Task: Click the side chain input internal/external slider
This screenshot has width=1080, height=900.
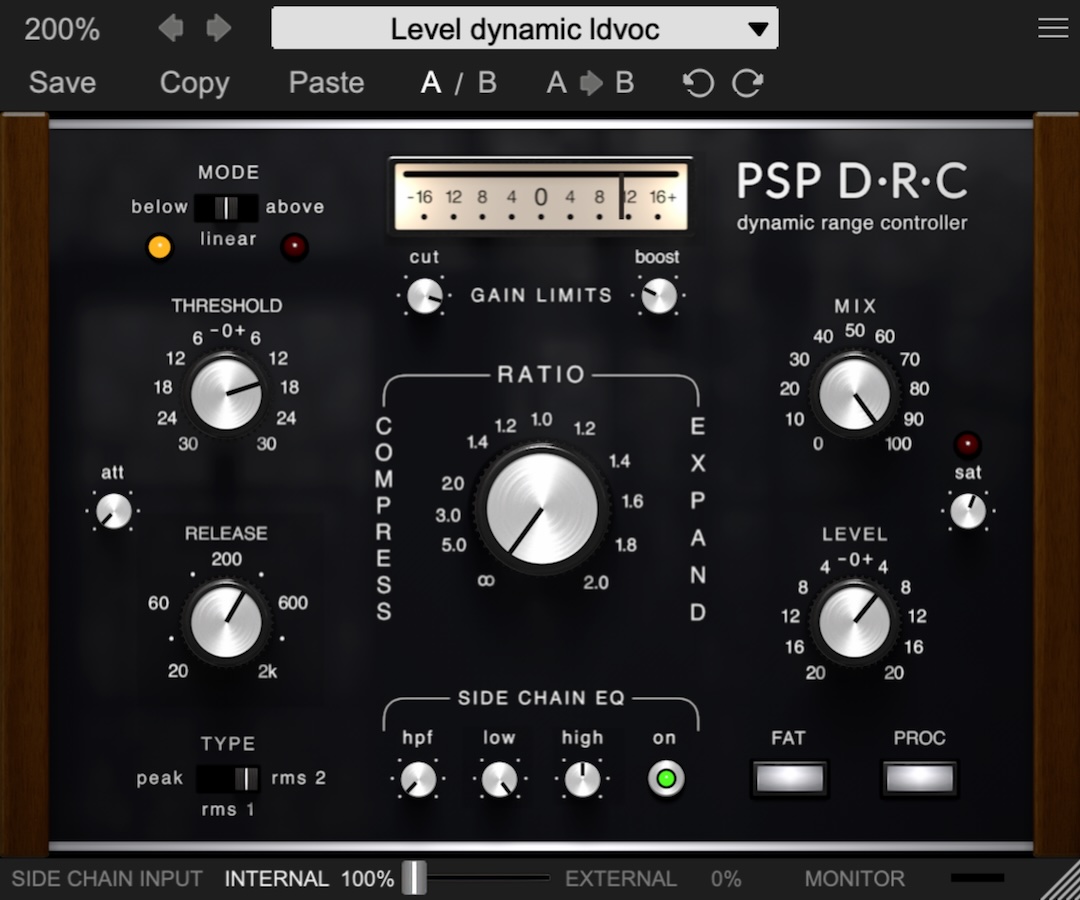Action: pos(414,878)
